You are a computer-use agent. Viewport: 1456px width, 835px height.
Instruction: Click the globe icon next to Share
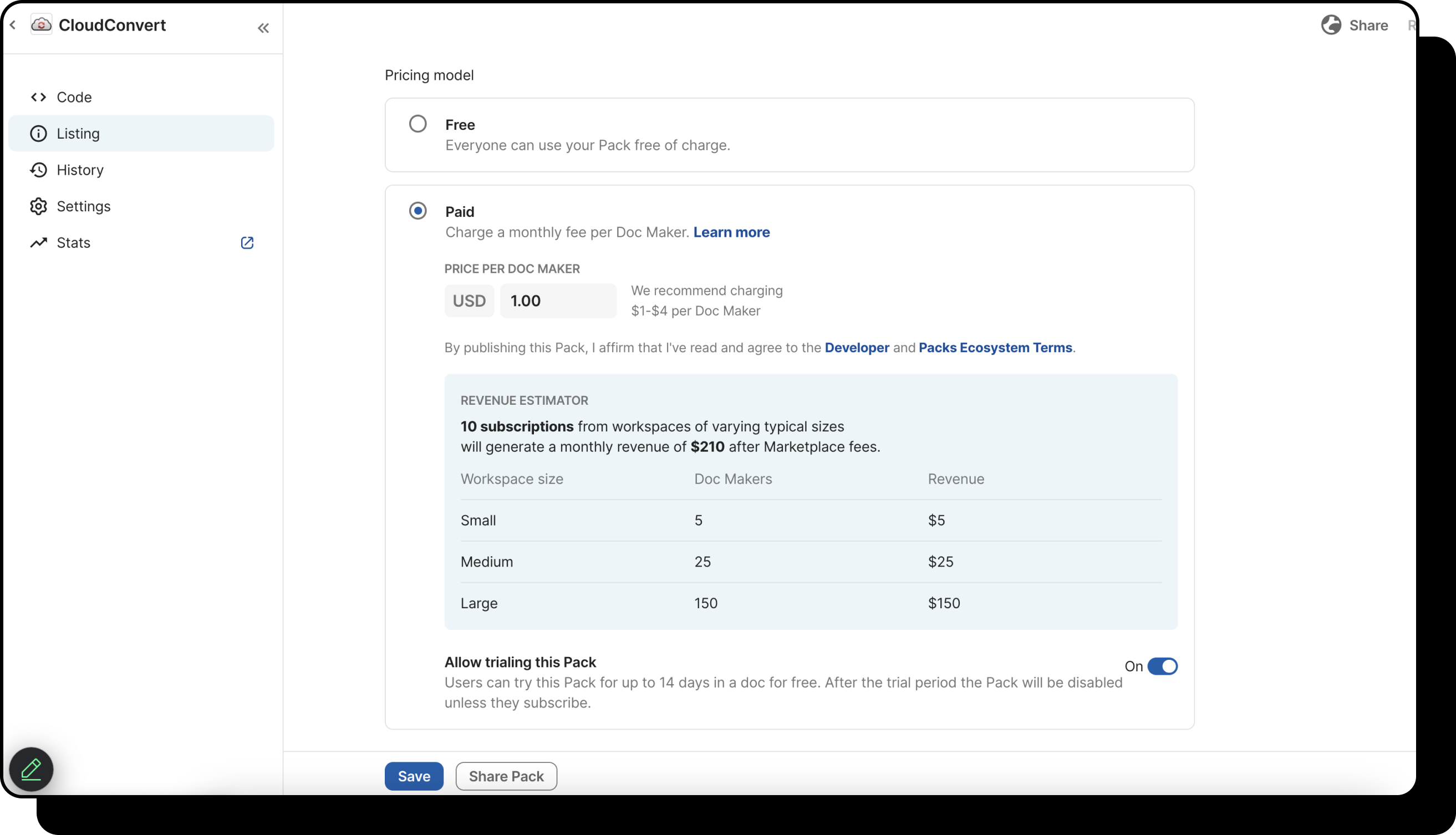click(x=1331, y=26)
